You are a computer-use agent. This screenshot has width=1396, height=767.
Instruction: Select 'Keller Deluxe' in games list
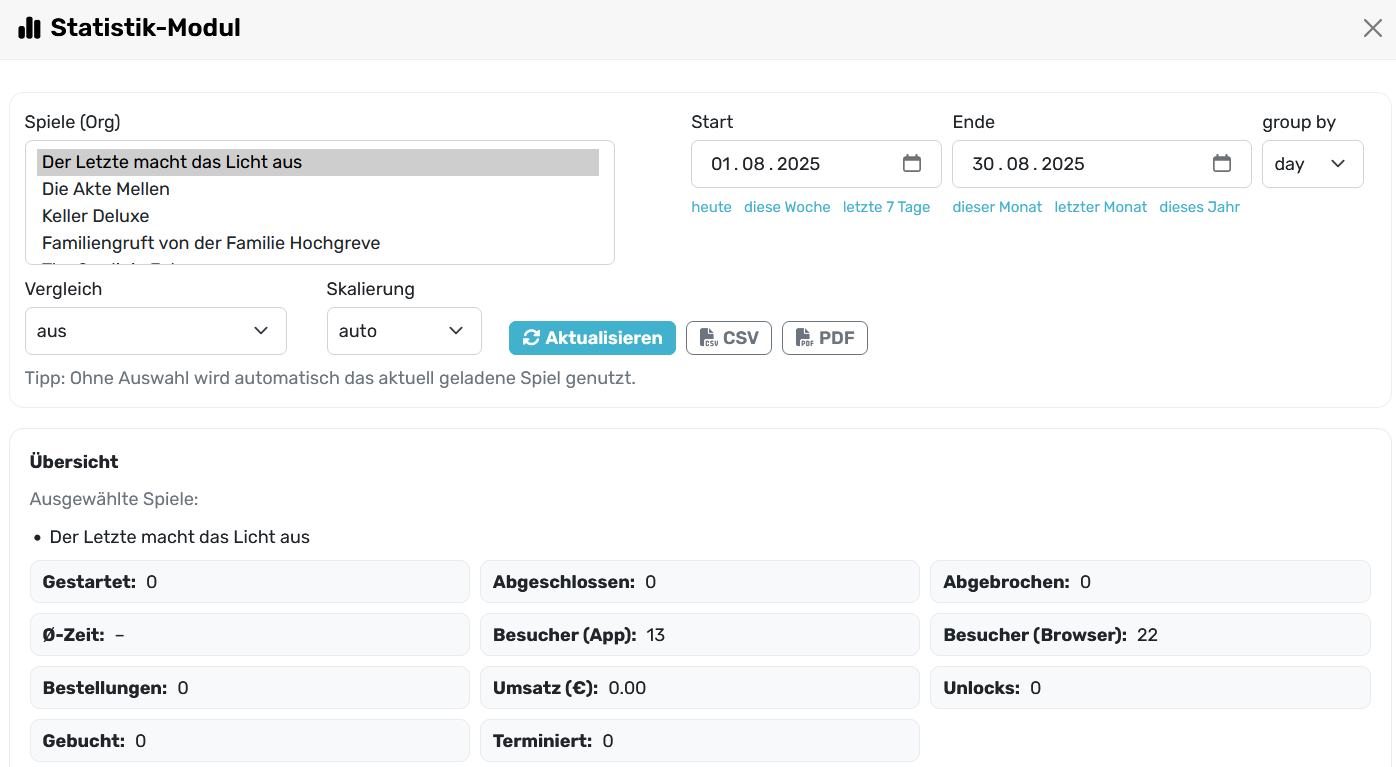coord(96,216)
